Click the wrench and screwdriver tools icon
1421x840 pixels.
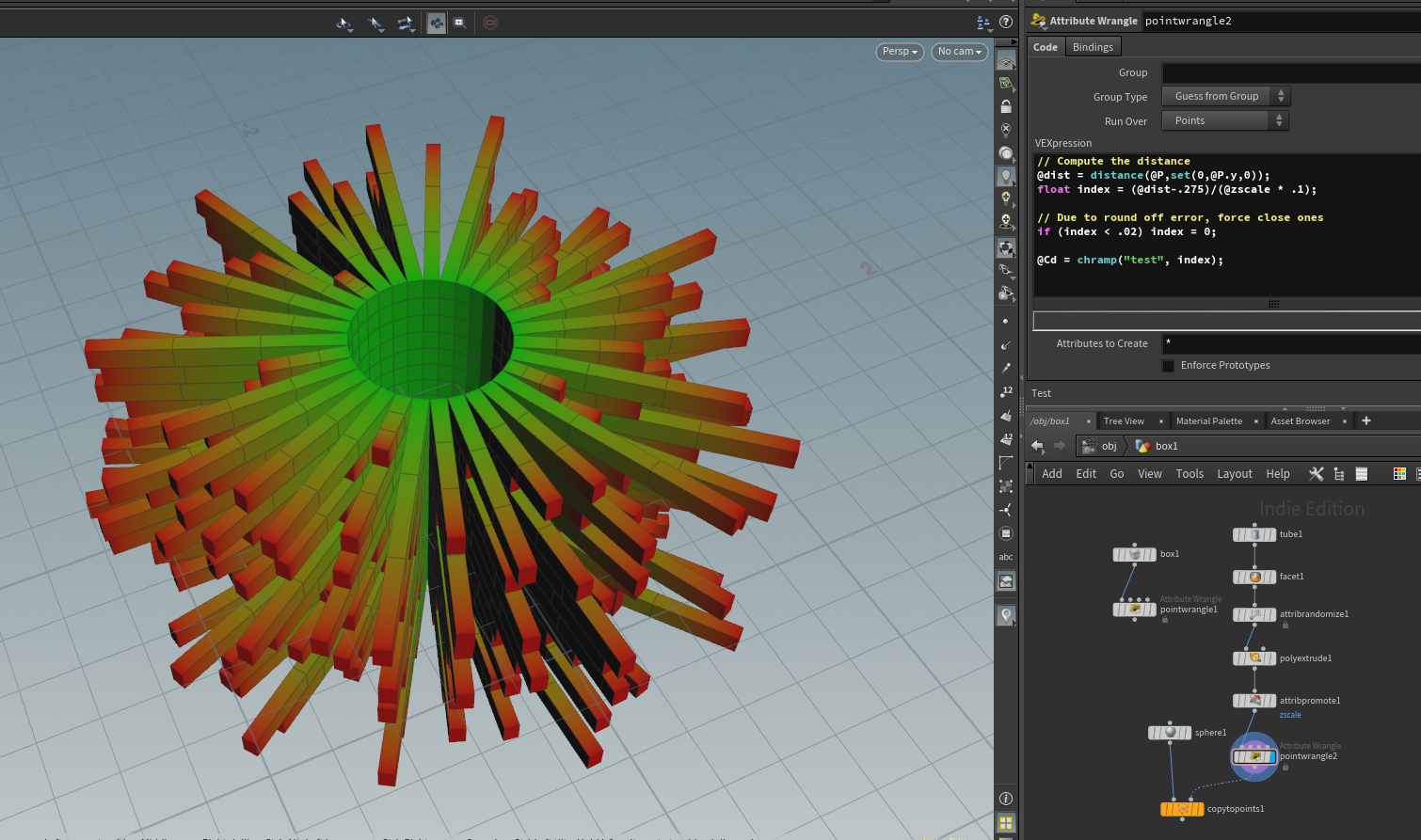point(1316,474)
